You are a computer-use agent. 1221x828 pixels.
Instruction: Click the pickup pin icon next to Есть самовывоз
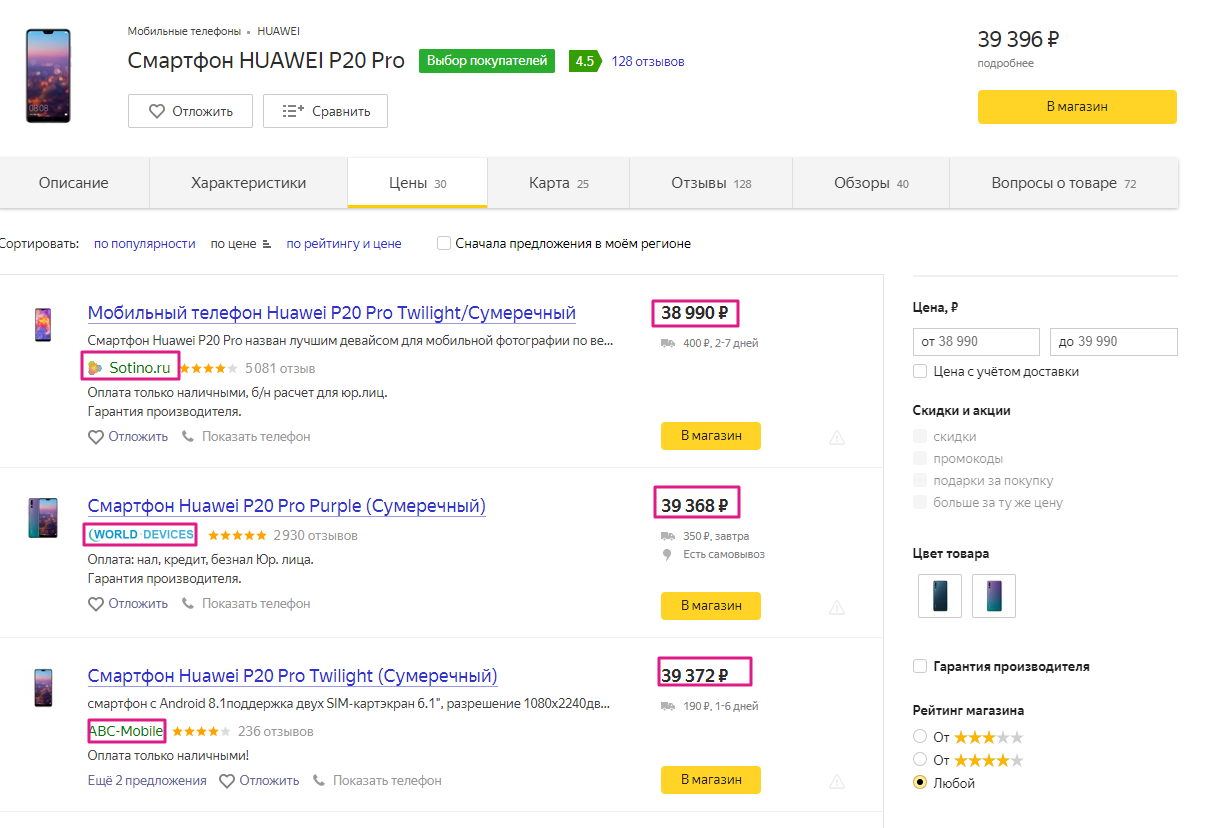tap(667, 554)
